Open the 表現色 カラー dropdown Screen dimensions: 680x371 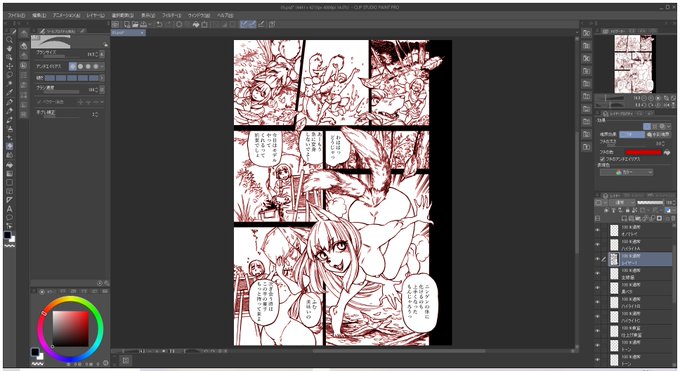pos(626,172)
